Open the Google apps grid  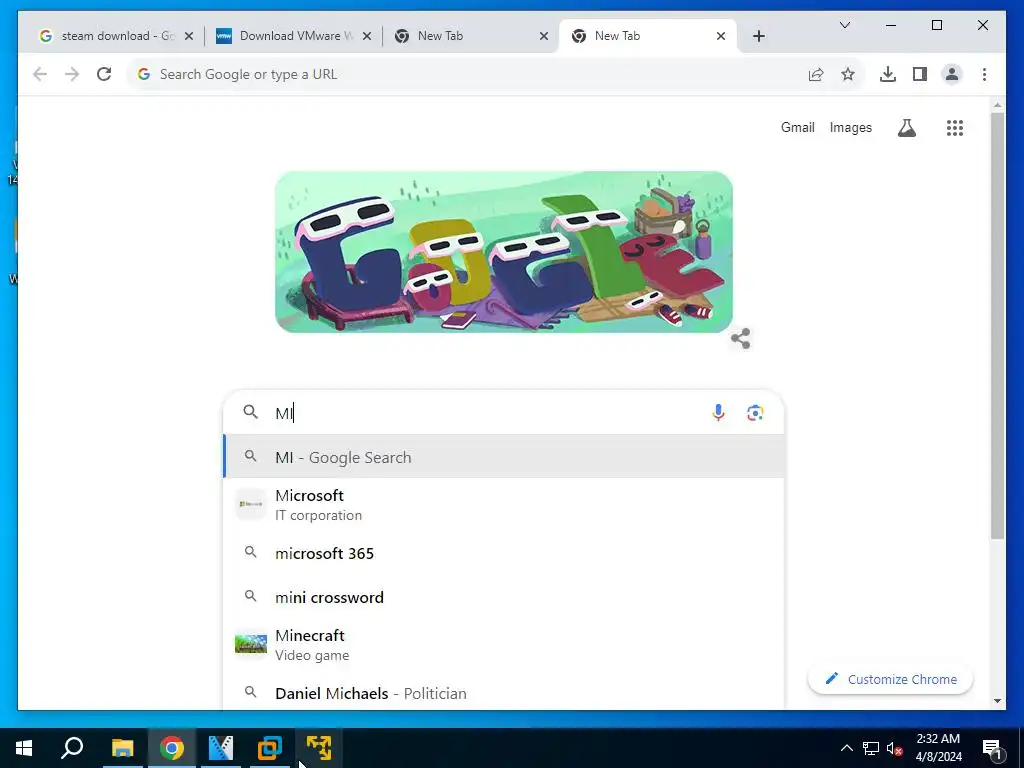point(955,128)
